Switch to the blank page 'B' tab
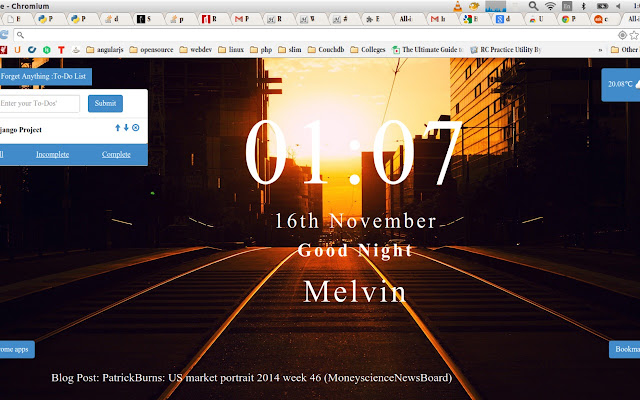The height and width of the screenshot is (400, 640). 18,19
